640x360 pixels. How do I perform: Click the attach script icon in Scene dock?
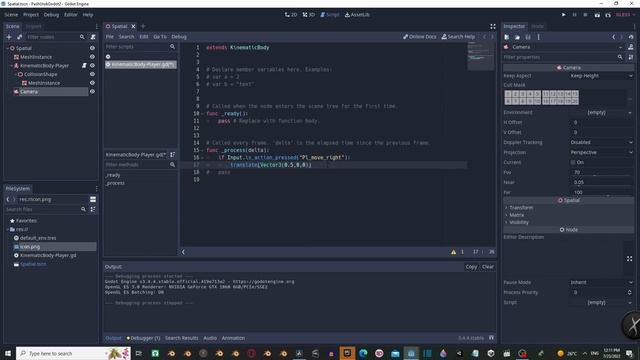93,37
